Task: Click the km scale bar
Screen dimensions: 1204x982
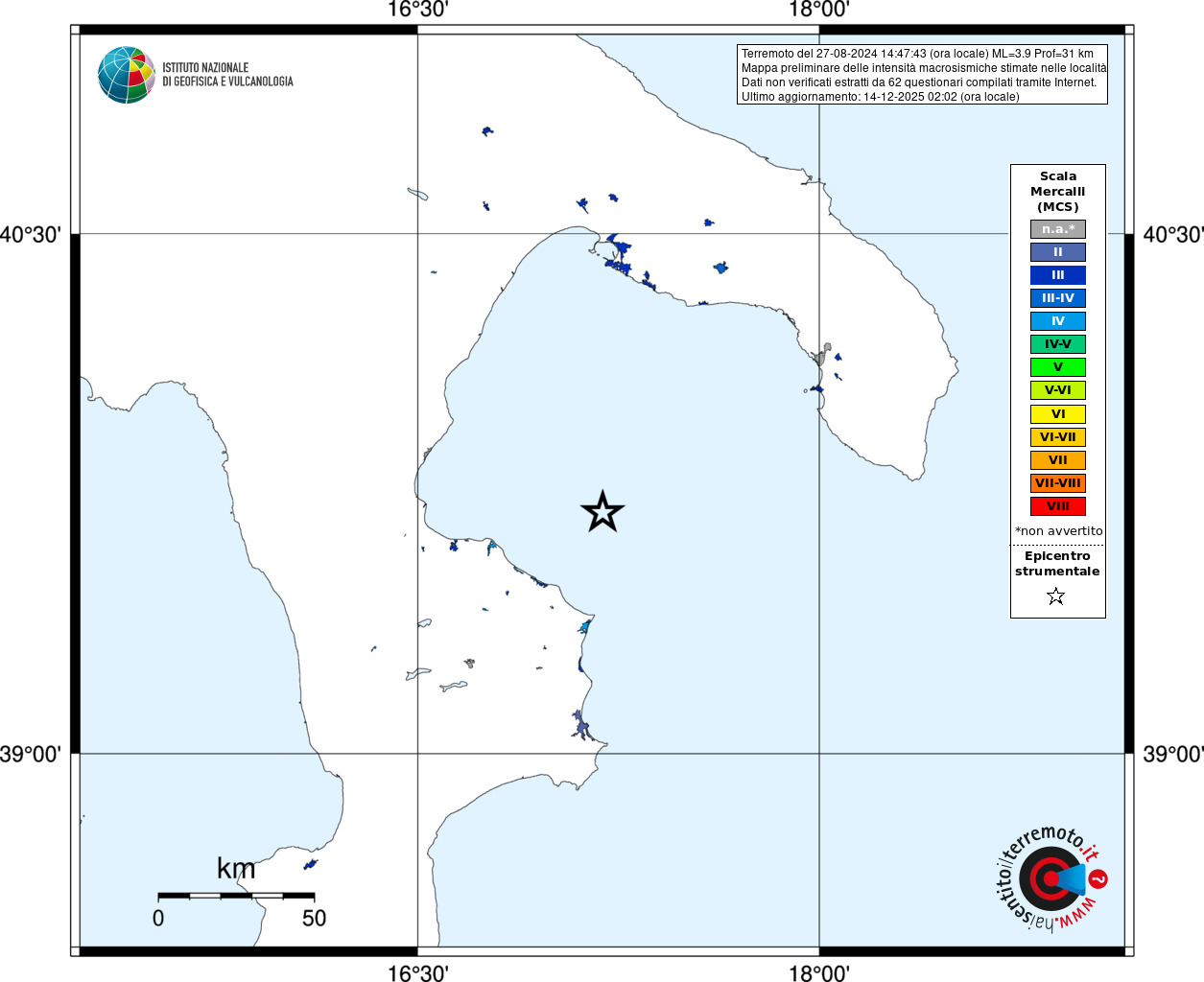Action: (x=236, y=896)
